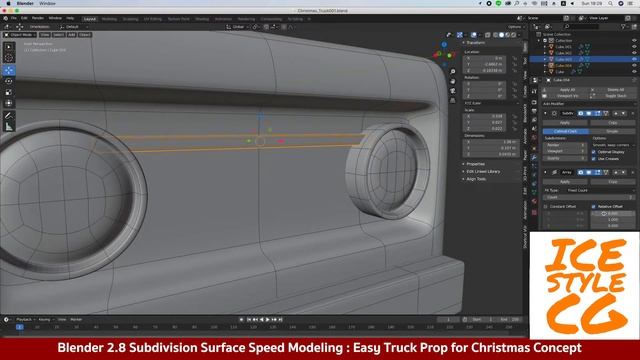Switch to the Layout workspace tab
640x360 pixels.
(89, 19)
